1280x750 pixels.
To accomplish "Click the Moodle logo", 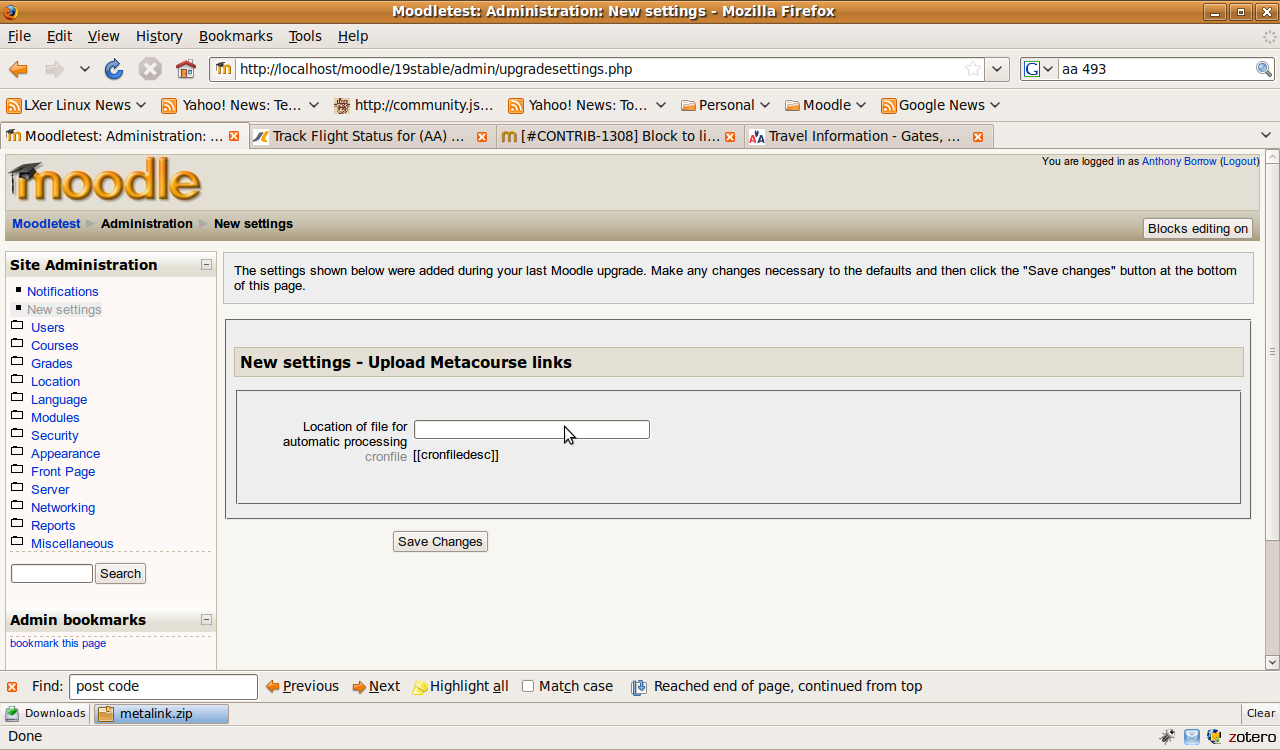I will point(105,180).
